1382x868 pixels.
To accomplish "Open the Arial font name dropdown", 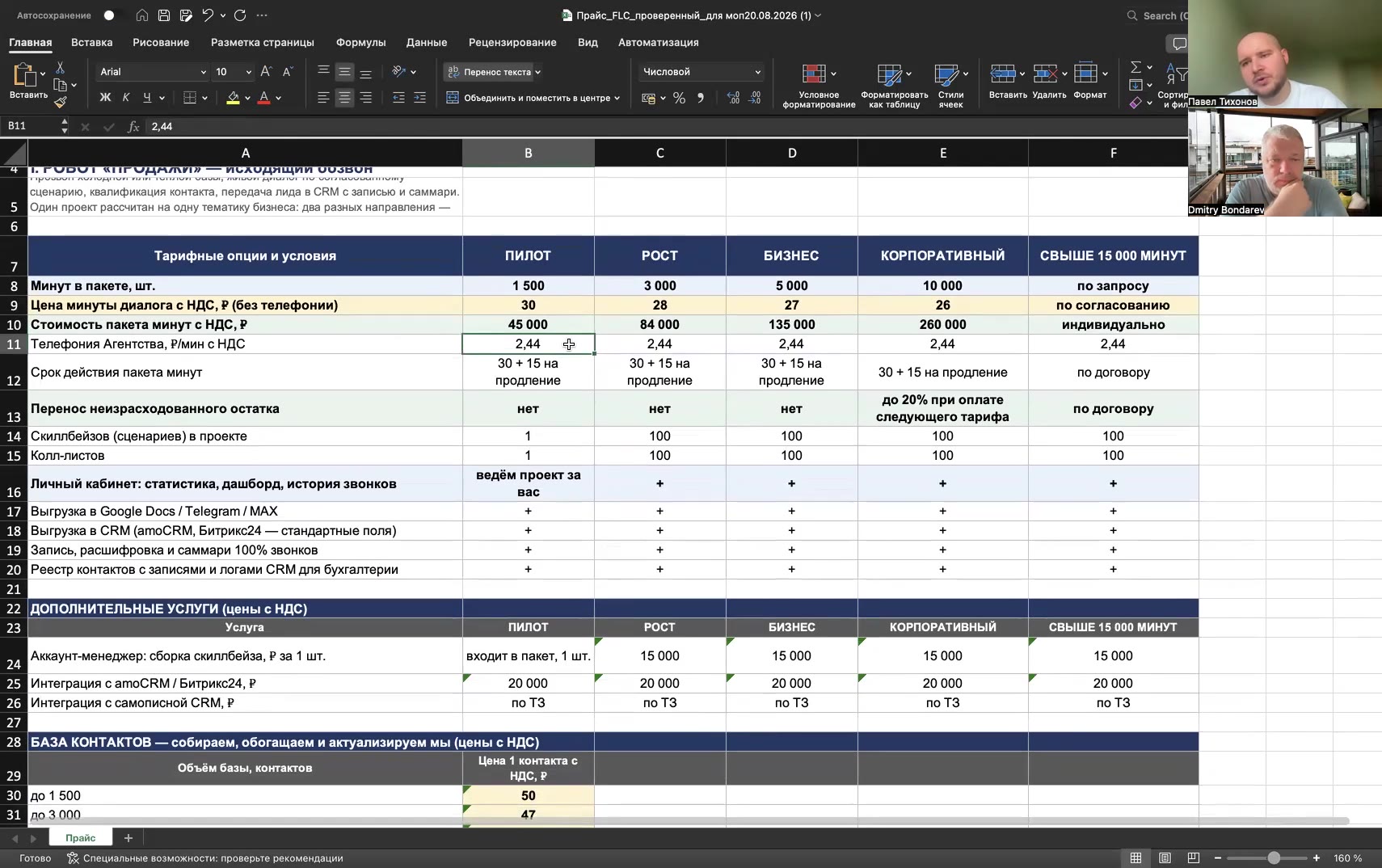I will pos(203,72).
